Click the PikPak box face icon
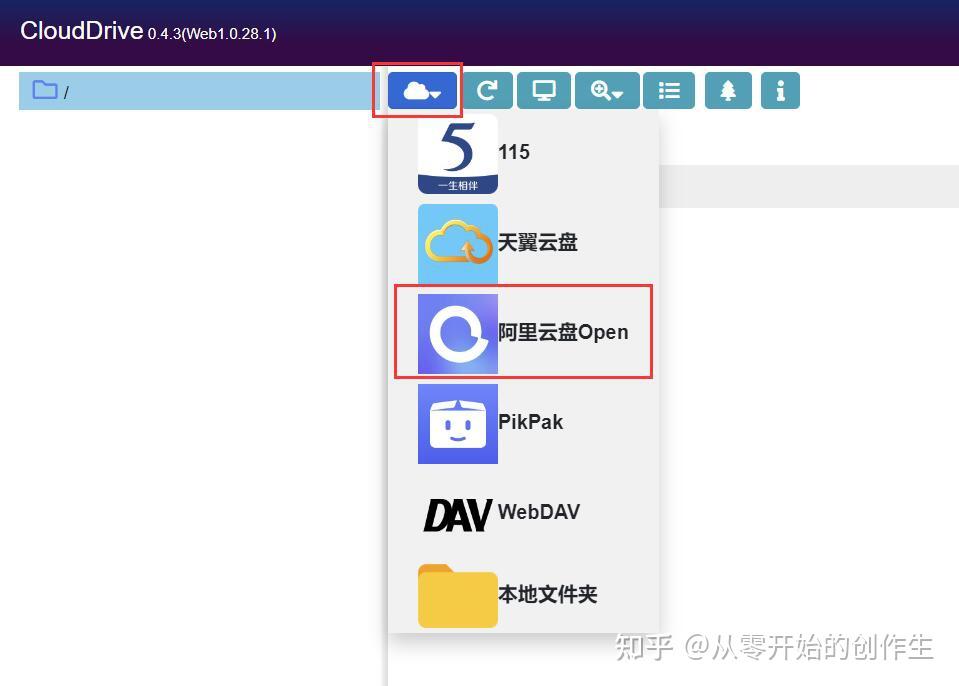This screenshot has height=686, width=959. (457, 424)
